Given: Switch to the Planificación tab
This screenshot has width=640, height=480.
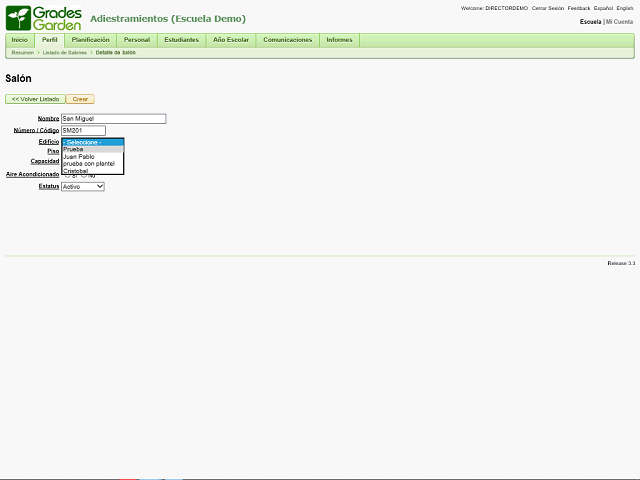Looking at the screenshot, I should pyautogui.click(x=91, y=40).
